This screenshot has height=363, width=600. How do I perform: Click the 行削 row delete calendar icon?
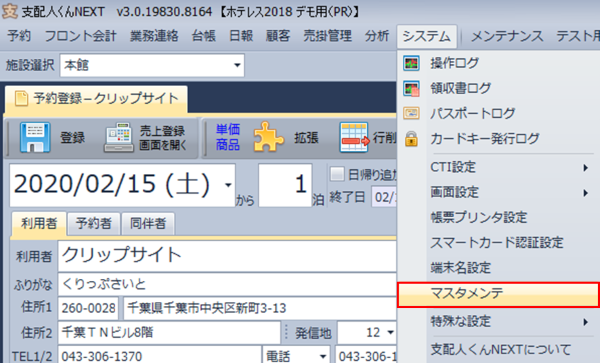point(354,137)
